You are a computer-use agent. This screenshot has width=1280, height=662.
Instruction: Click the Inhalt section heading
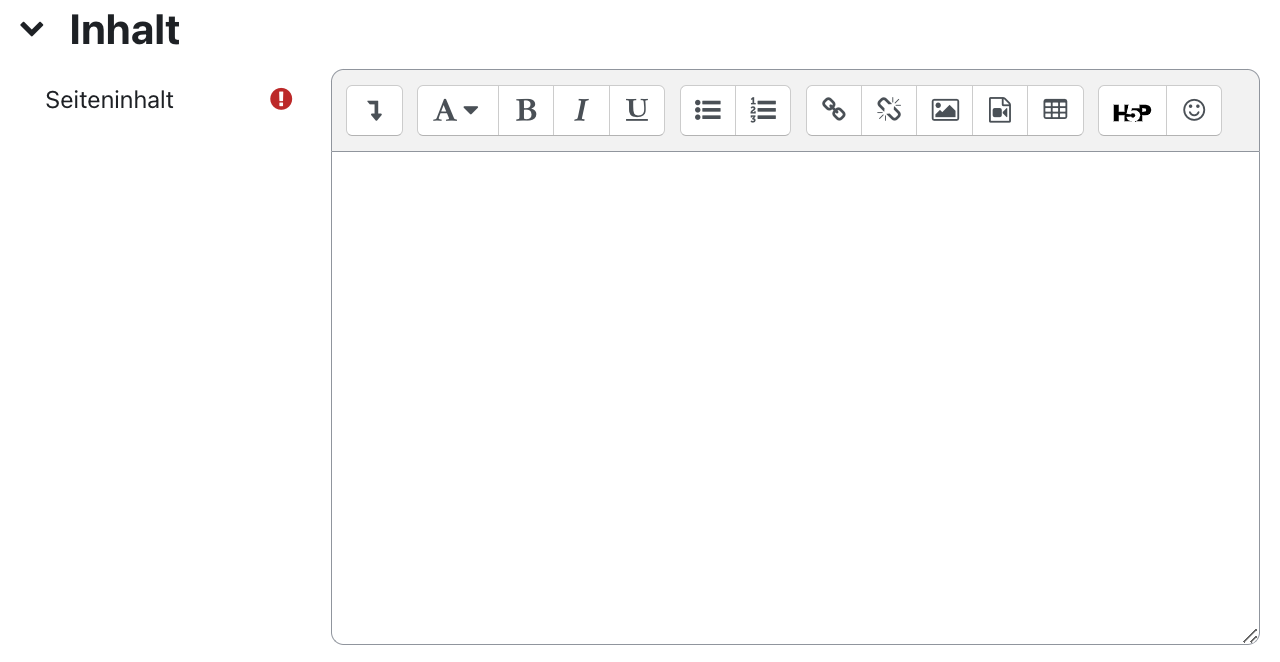123,29
